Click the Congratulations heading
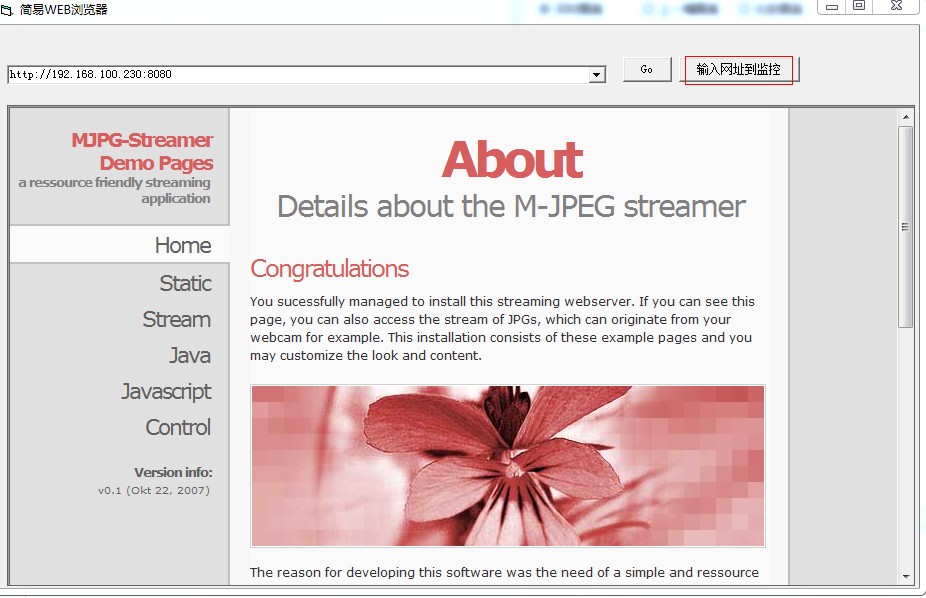This screenshot has height=598, width=926. point(329,269)
